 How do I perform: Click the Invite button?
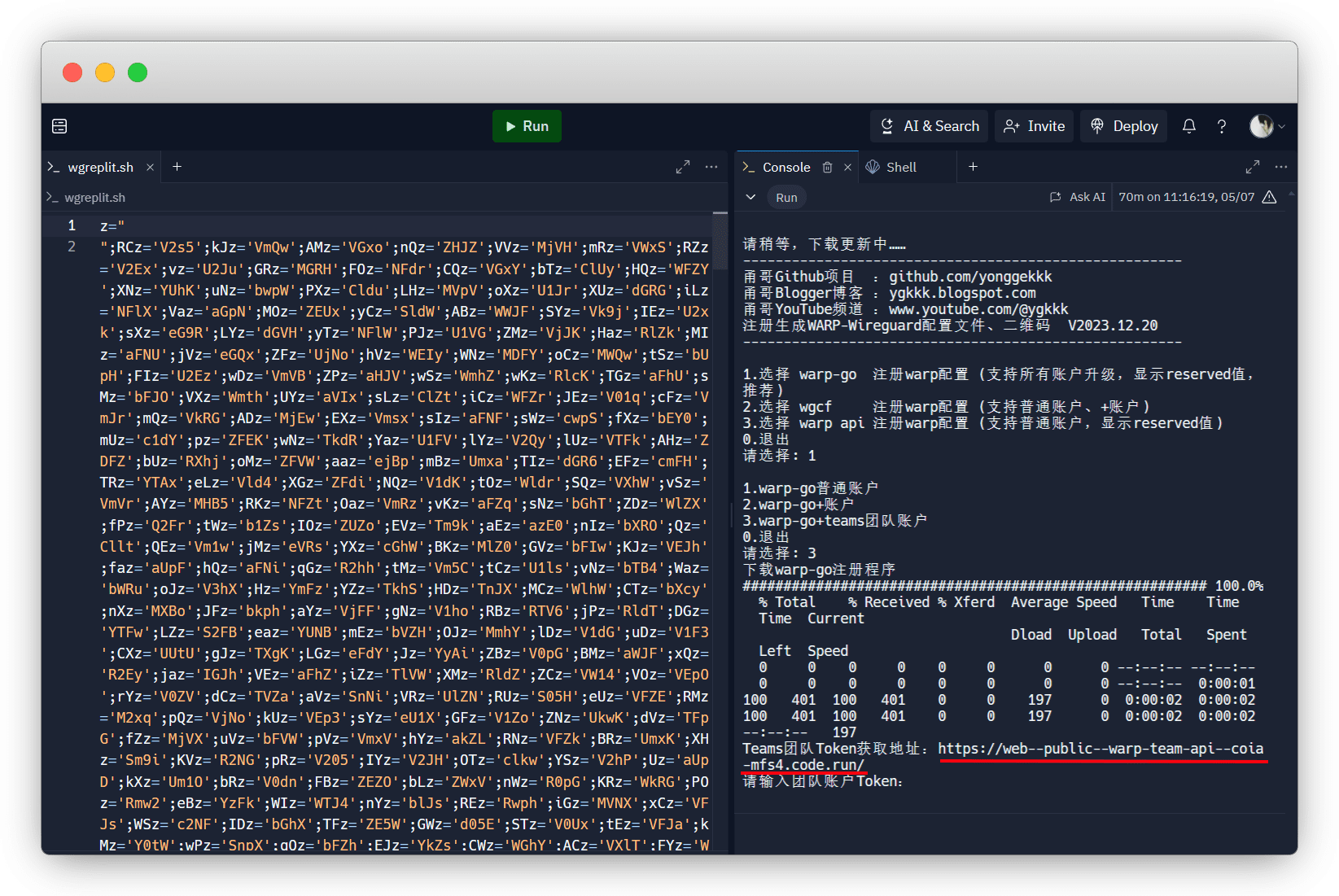tap(1035, 126)
